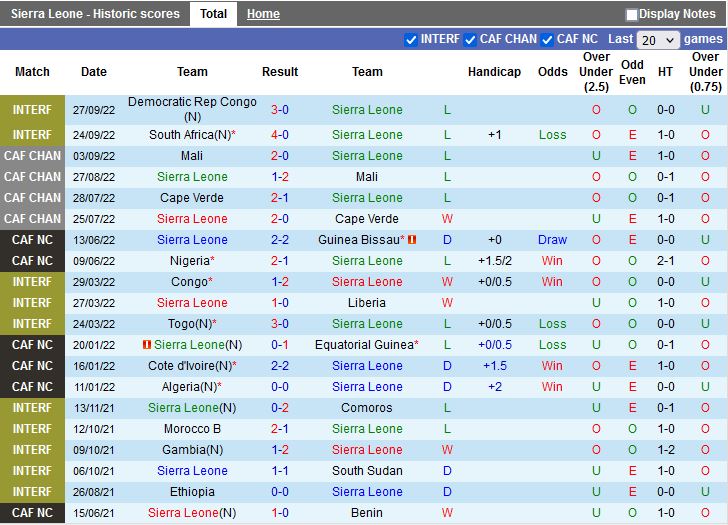Click the Over Under (2.5) column header
The image size is (728, 525).
(x=596, y=72)
